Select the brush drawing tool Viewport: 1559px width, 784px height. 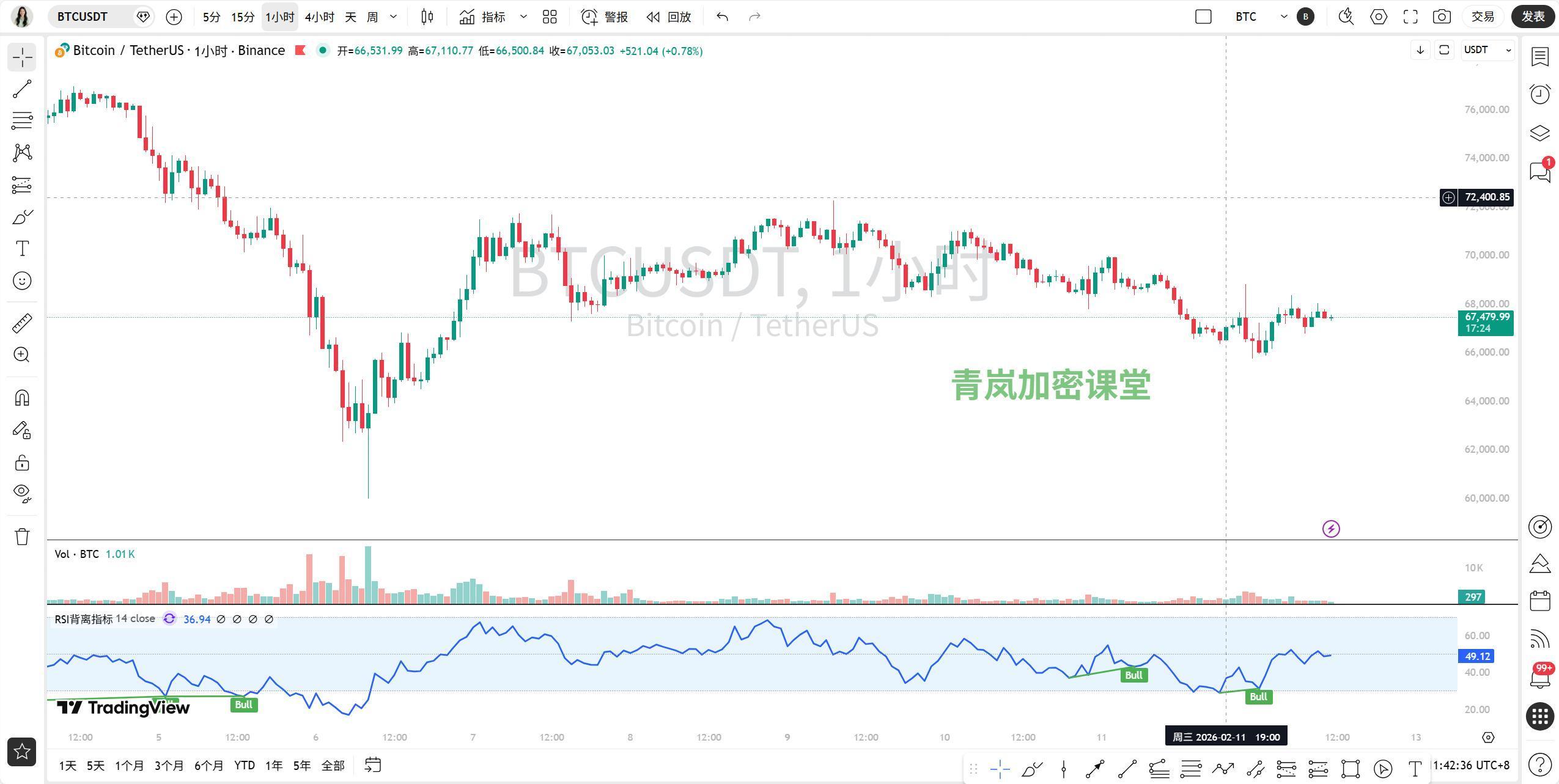22,216
